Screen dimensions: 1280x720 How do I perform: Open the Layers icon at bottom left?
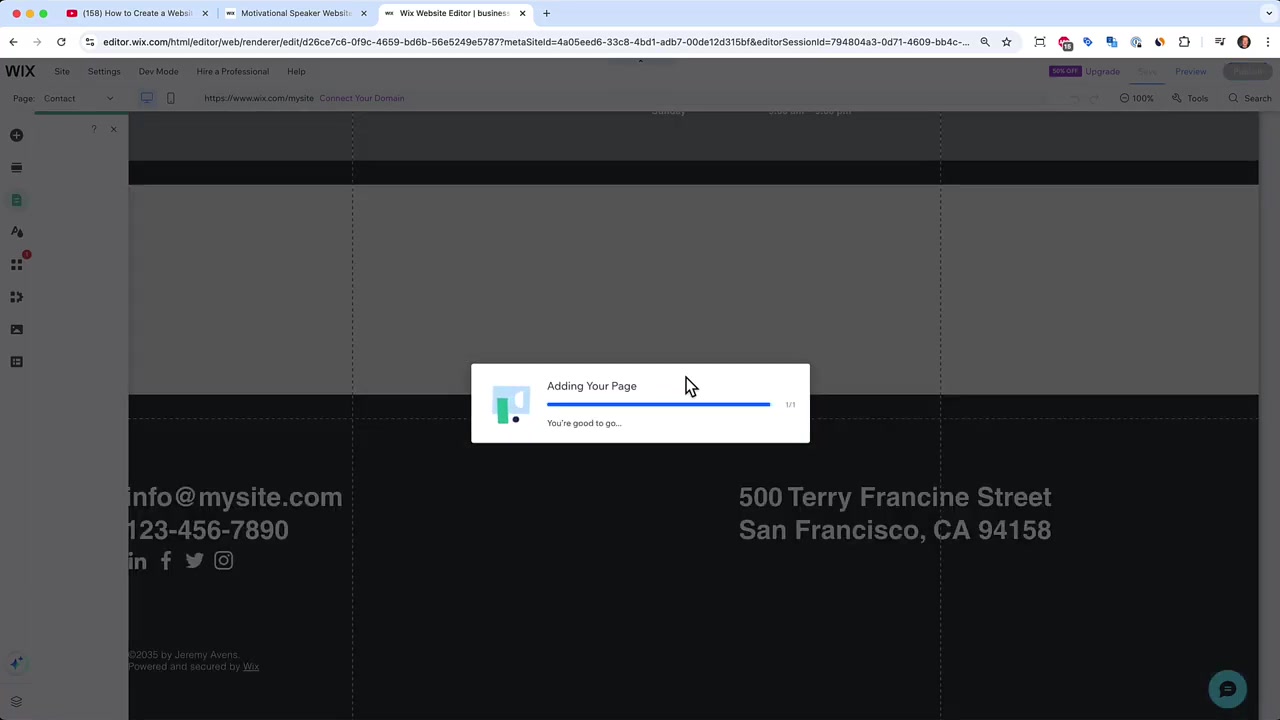point(16,702)
